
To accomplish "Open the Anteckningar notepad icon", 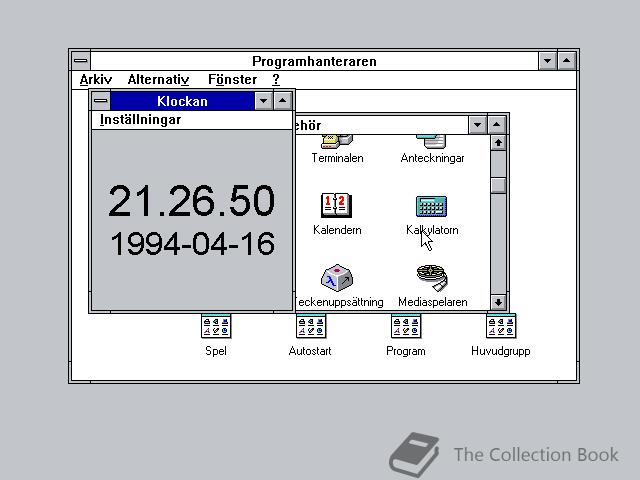I will (431, 142).
